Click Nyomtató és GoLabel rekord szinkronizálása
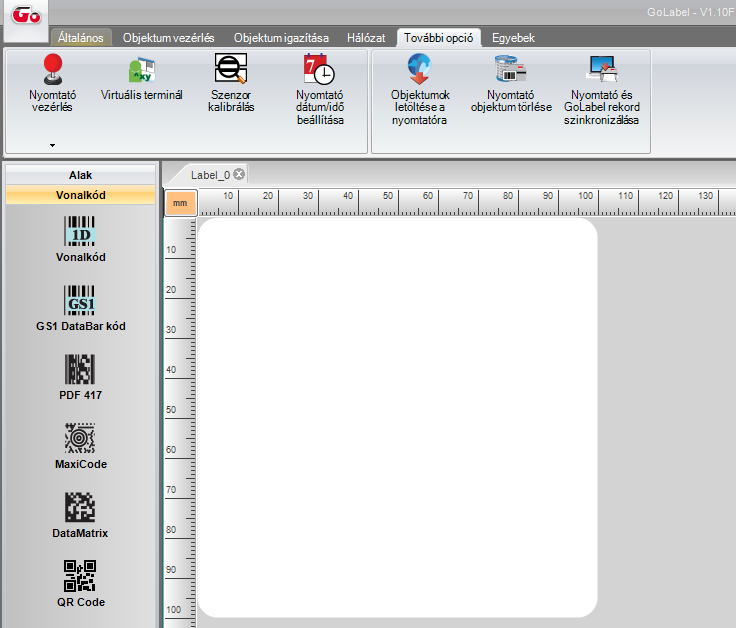 (x=602, y=89)
